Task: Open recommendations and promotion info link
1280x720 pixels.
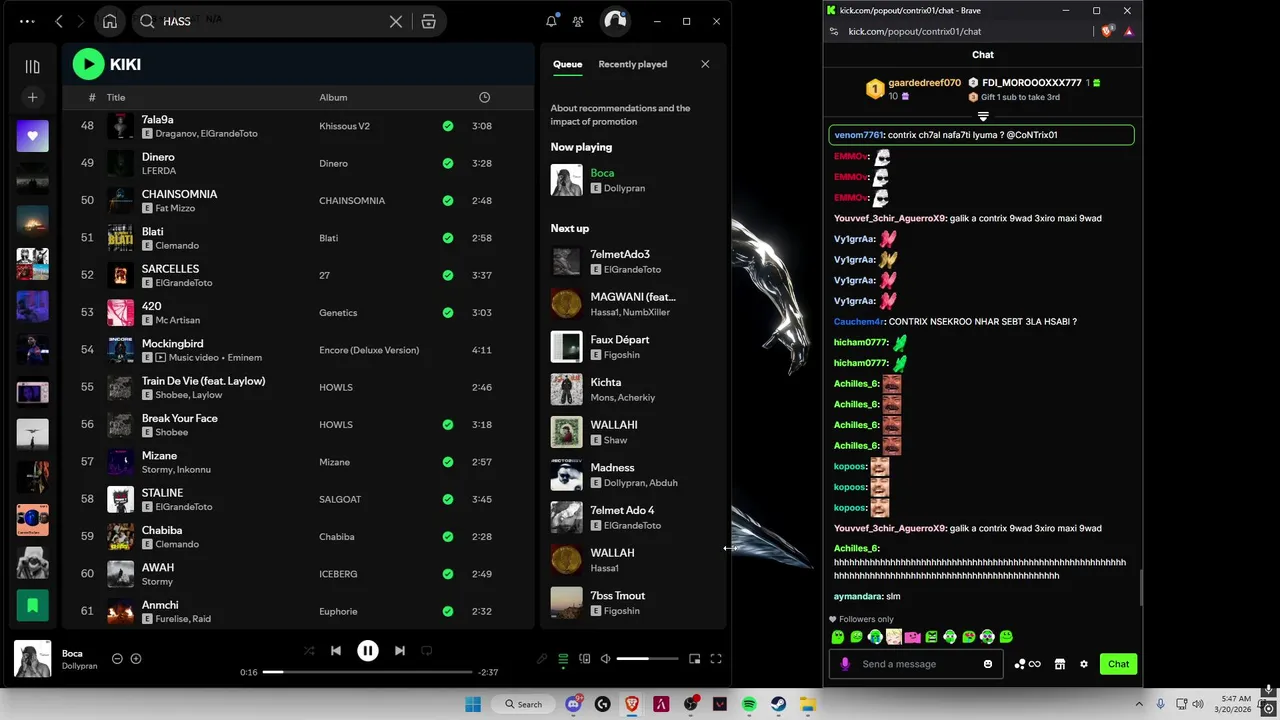Action: tap(620, 114)
